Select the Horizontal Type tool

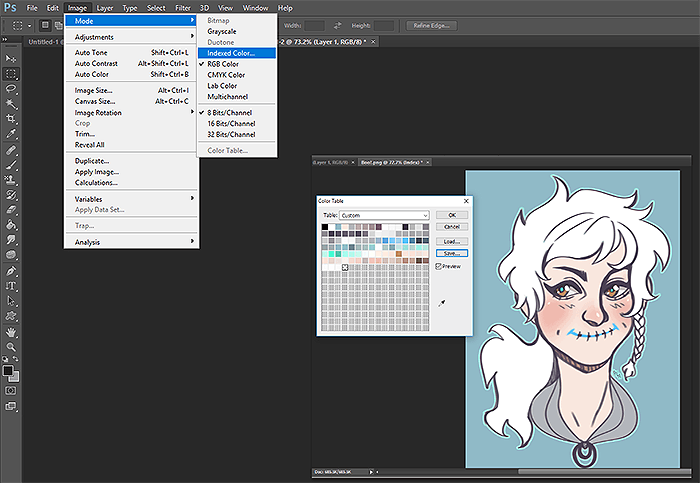pos(11,285)
